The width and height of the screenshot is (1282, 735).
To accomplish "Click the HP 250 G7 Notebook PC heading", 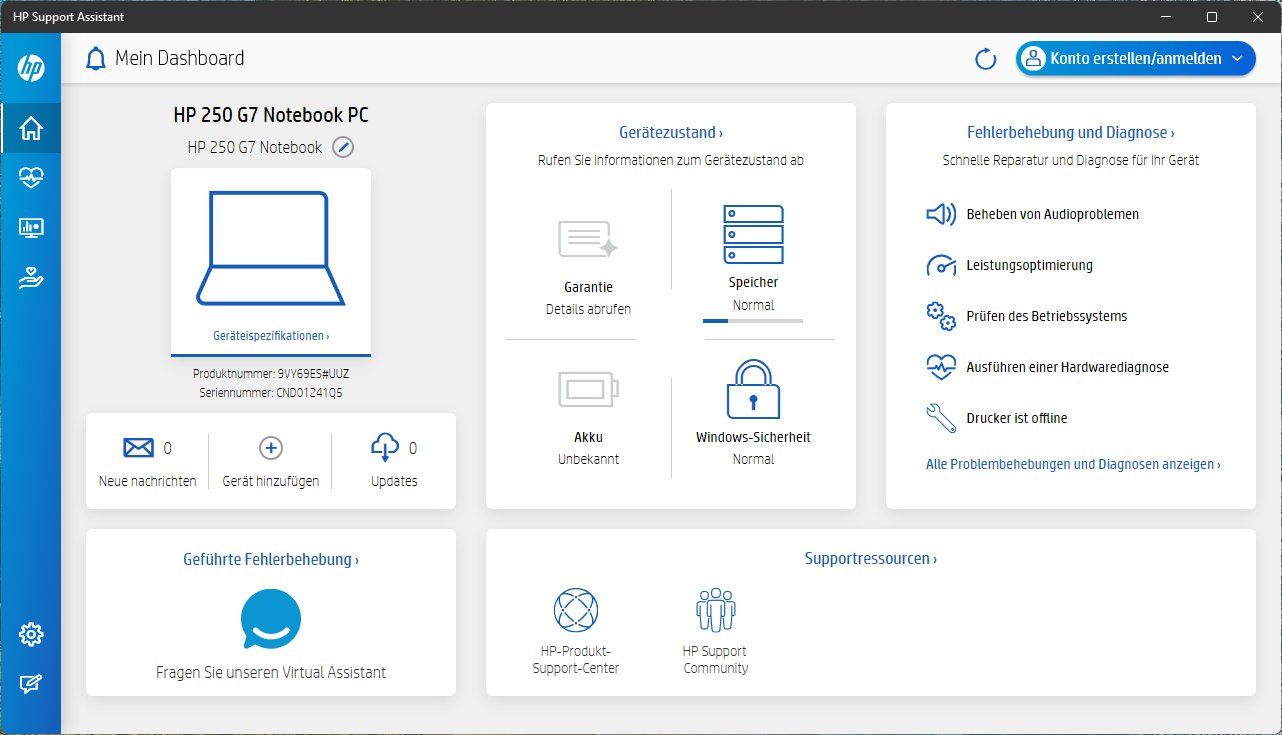I will pyautogui.click(x=271, y=115).
